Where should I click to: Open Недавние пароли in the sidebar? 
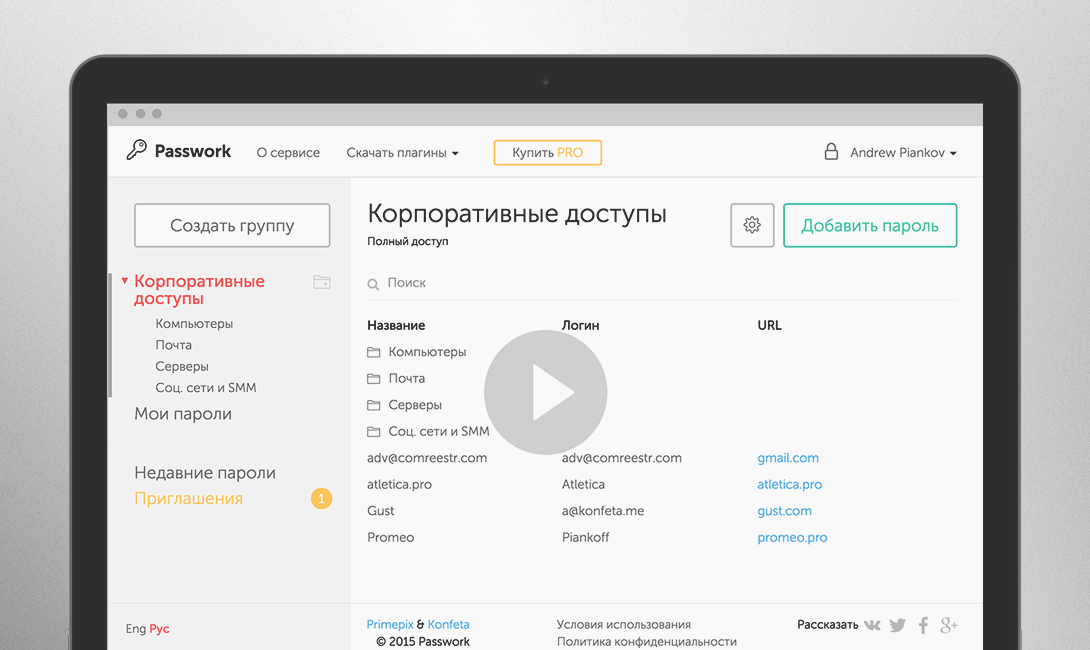pos(205,473)
